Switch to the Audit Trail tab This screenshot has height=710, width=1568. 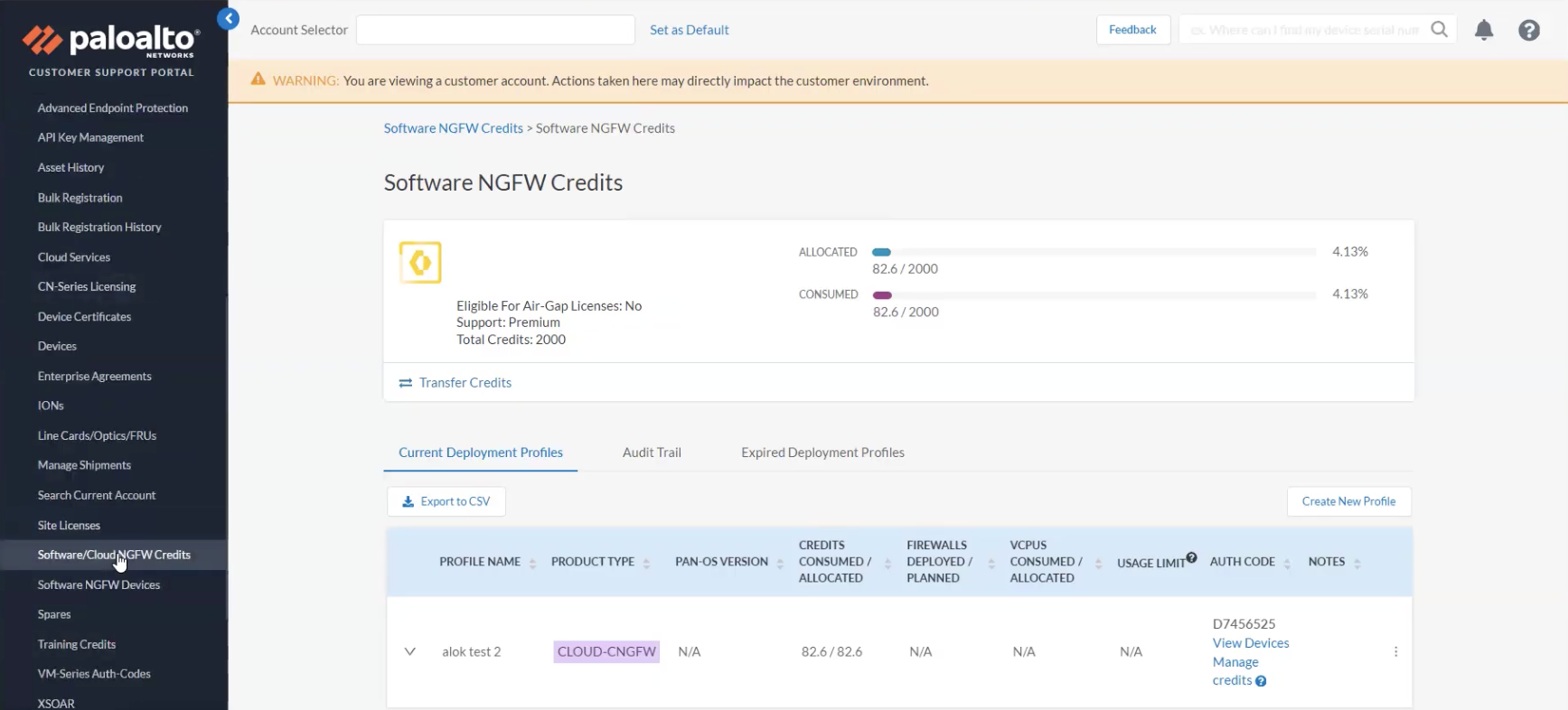click(x=652, y=453)
